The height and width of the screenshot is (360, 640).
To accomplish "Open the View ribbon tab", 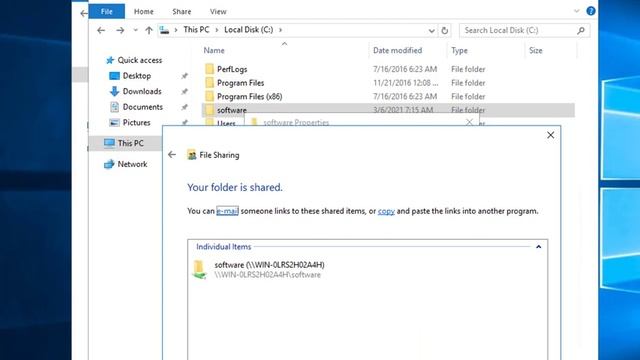I will click(218, 12).
